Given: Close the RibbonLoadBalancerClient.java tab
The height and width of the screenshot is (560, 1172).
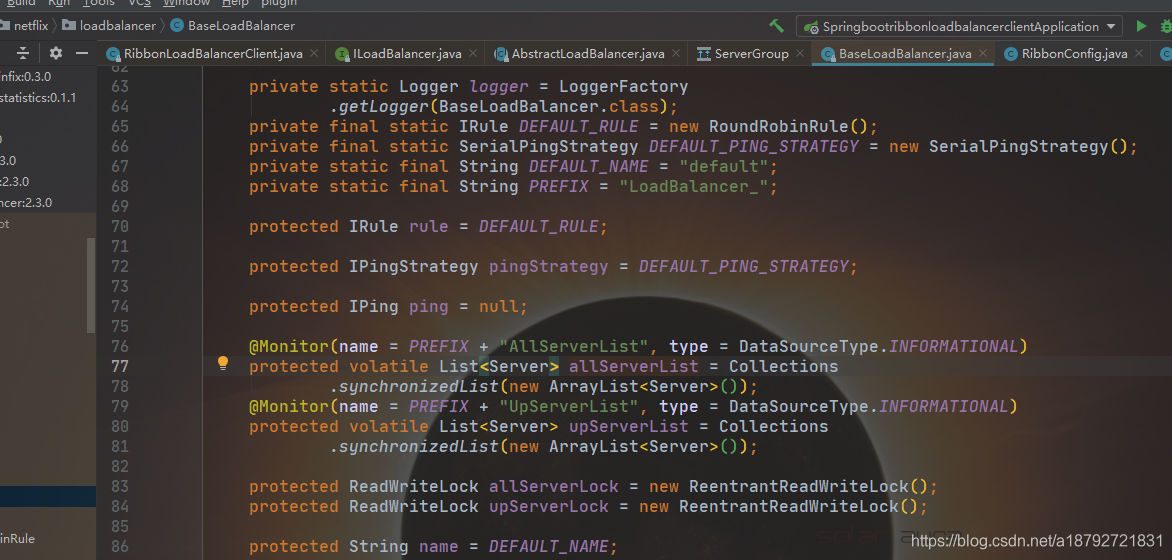Looking at the screenshot, I should [314, 53].
